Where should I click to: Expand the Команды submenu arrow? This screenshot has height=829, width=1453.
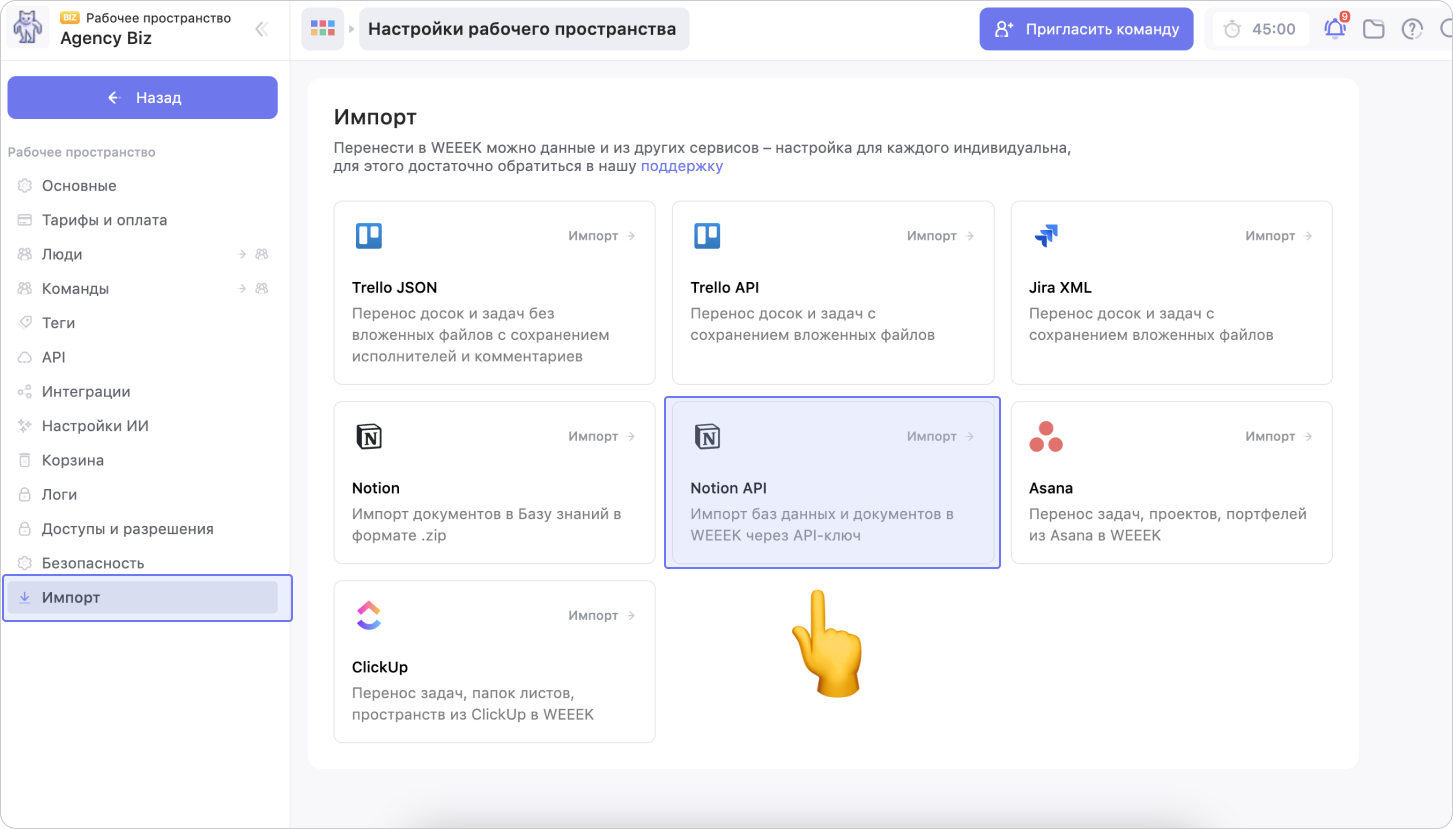point(242,289)
